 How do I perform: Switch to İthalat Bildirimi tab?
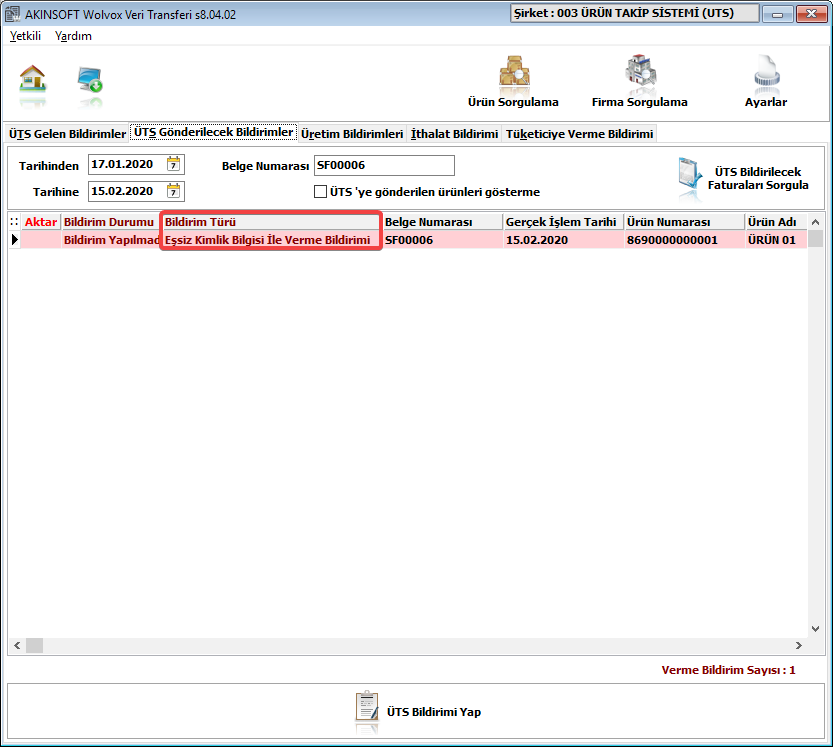pyautogui.click(x=455, y=134)
